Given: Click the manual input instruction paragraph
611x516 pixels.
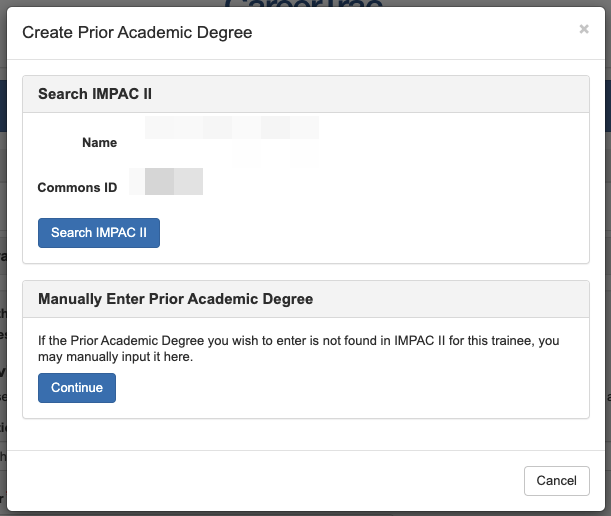Looking at the screenshot, I should (x=298, y=348).
